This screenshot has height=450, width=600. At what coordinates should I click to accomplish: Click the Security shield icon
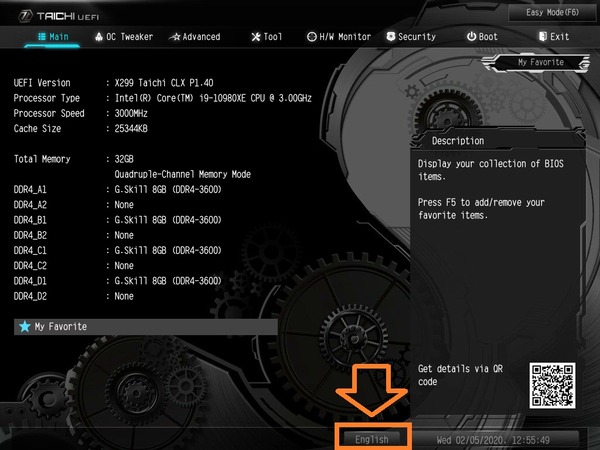coord(391,36)
